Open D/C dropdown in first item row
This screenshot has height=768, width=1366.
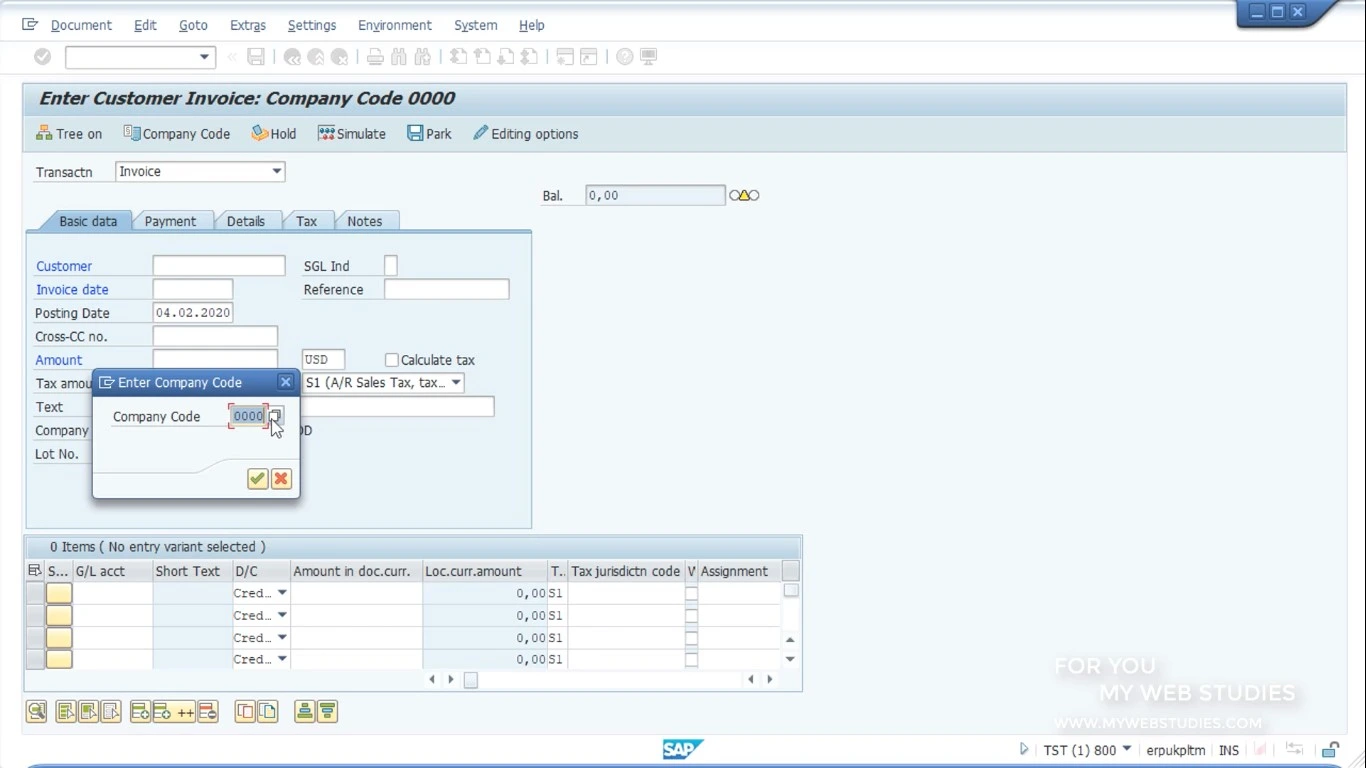pos(282,593)
